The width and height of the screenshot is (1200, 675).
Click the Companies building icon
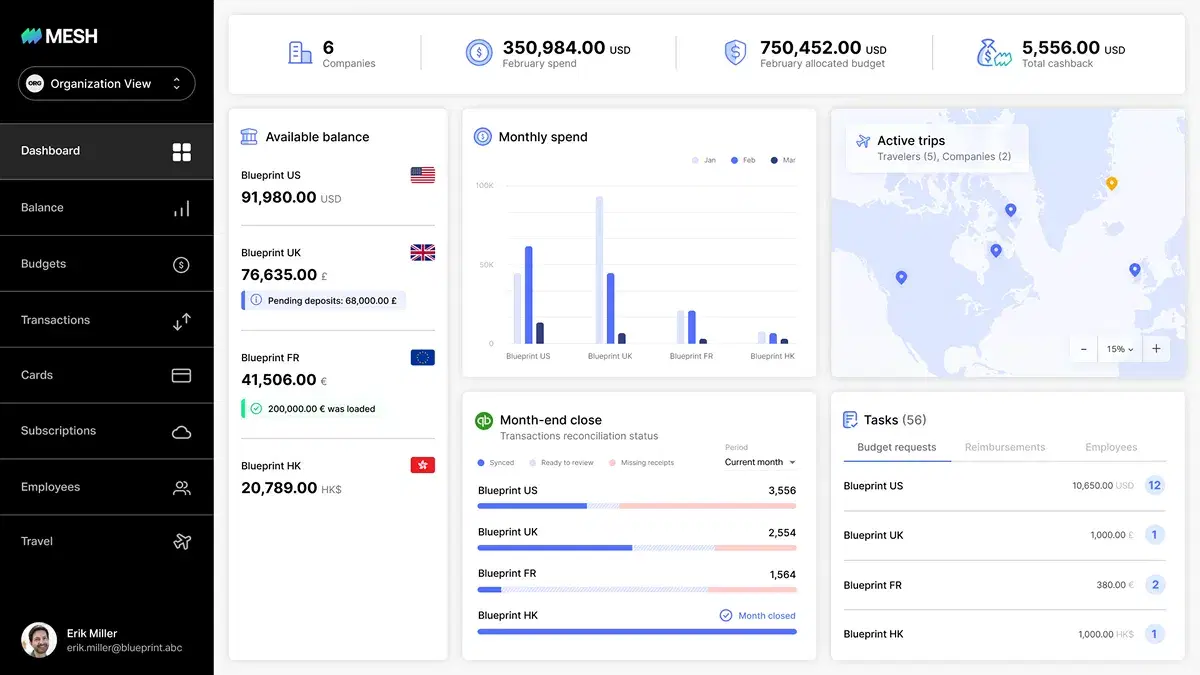[x=300, y=53]
